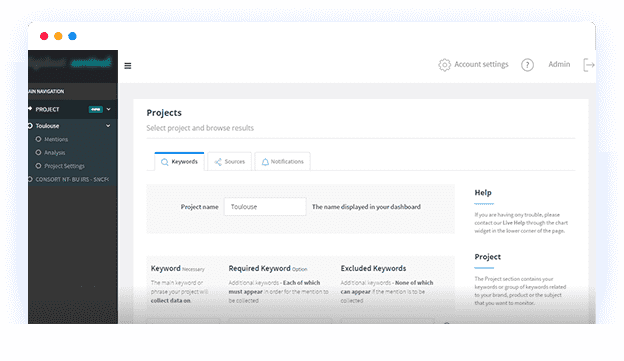Open Account settings gear icon
This screenshot has width=624, height=361.
tap(445, 64)
